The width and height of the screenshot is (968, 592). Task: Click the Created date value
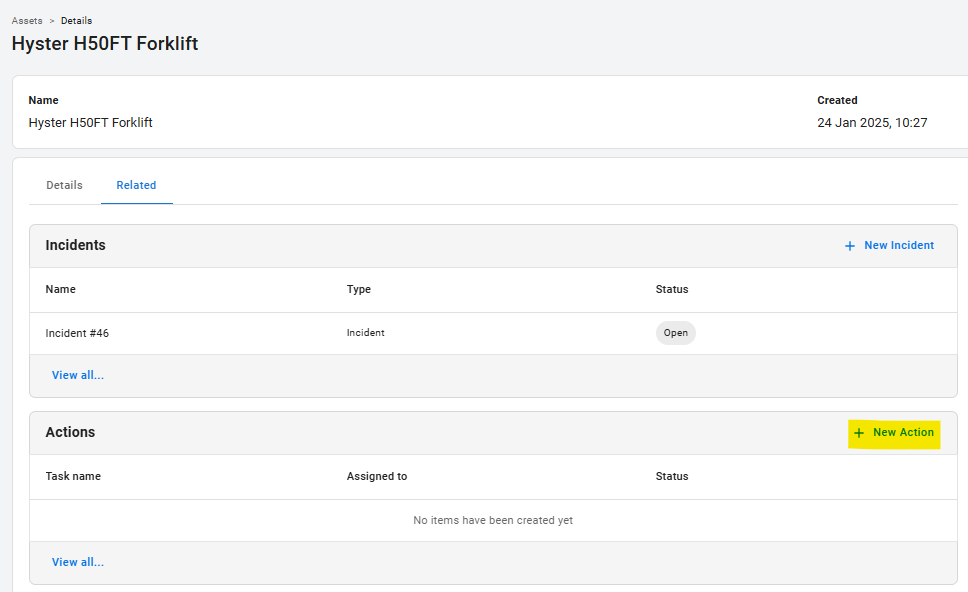(x=872, y=123)
